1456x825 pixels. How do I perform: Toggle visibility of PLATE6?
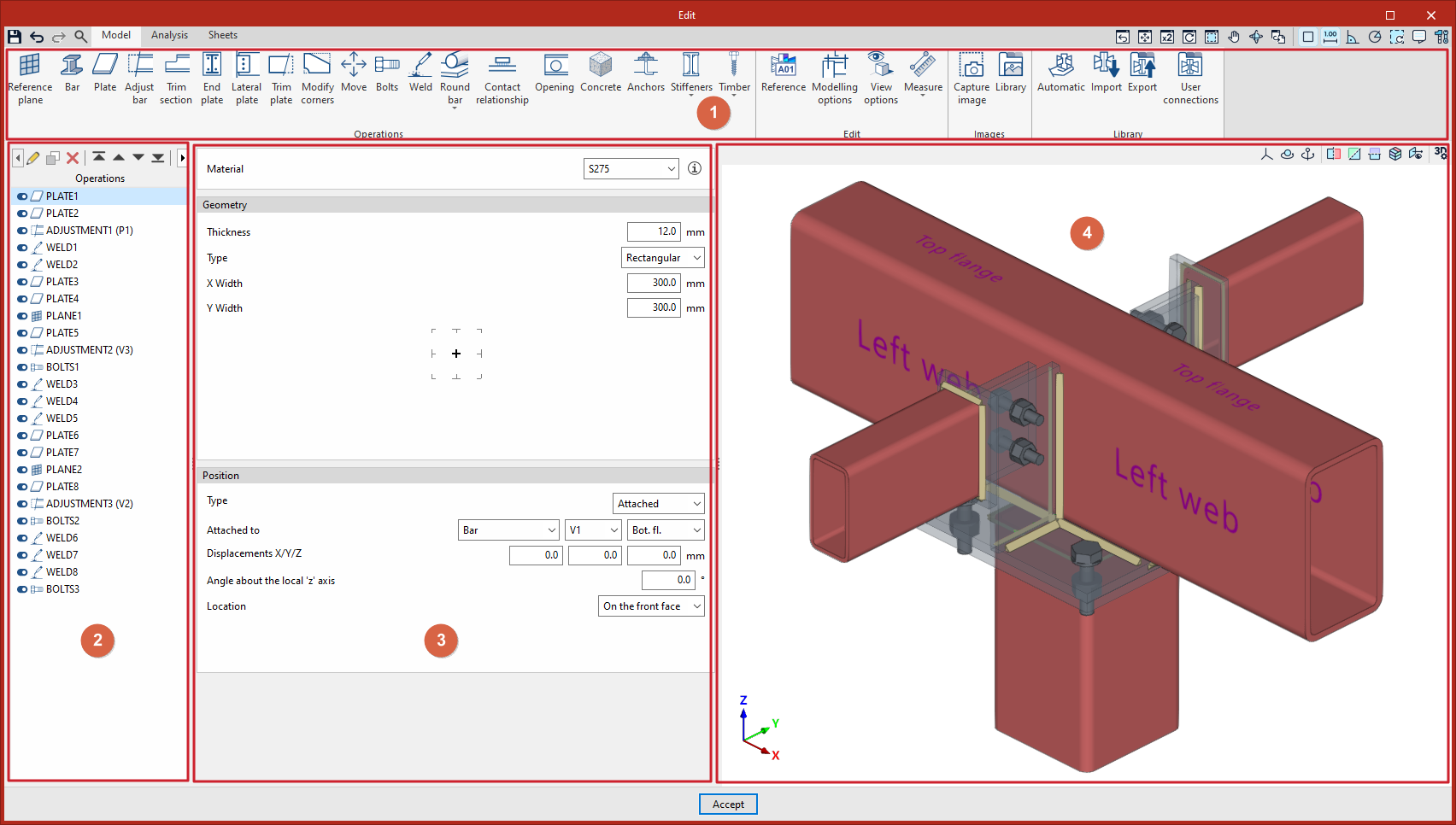tap(22, 436)
